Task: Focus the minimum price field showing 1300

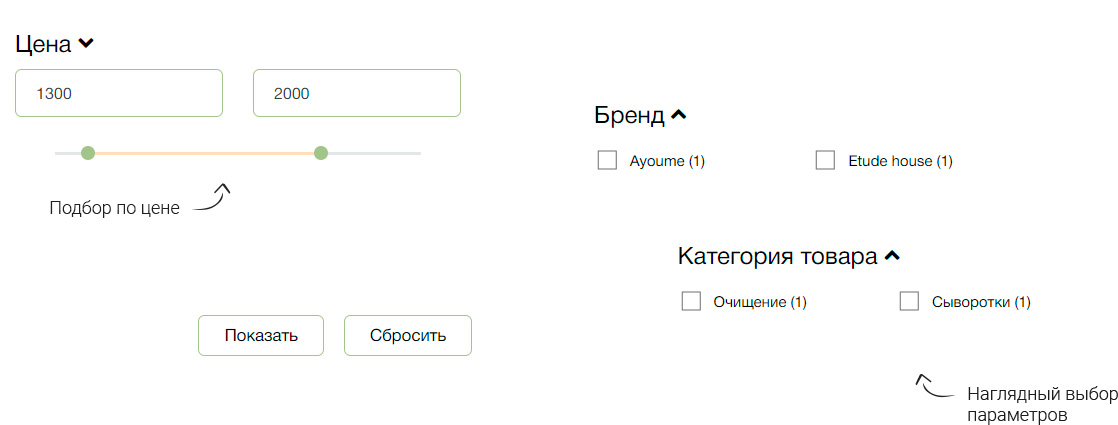Action: (x=119, y=93)
